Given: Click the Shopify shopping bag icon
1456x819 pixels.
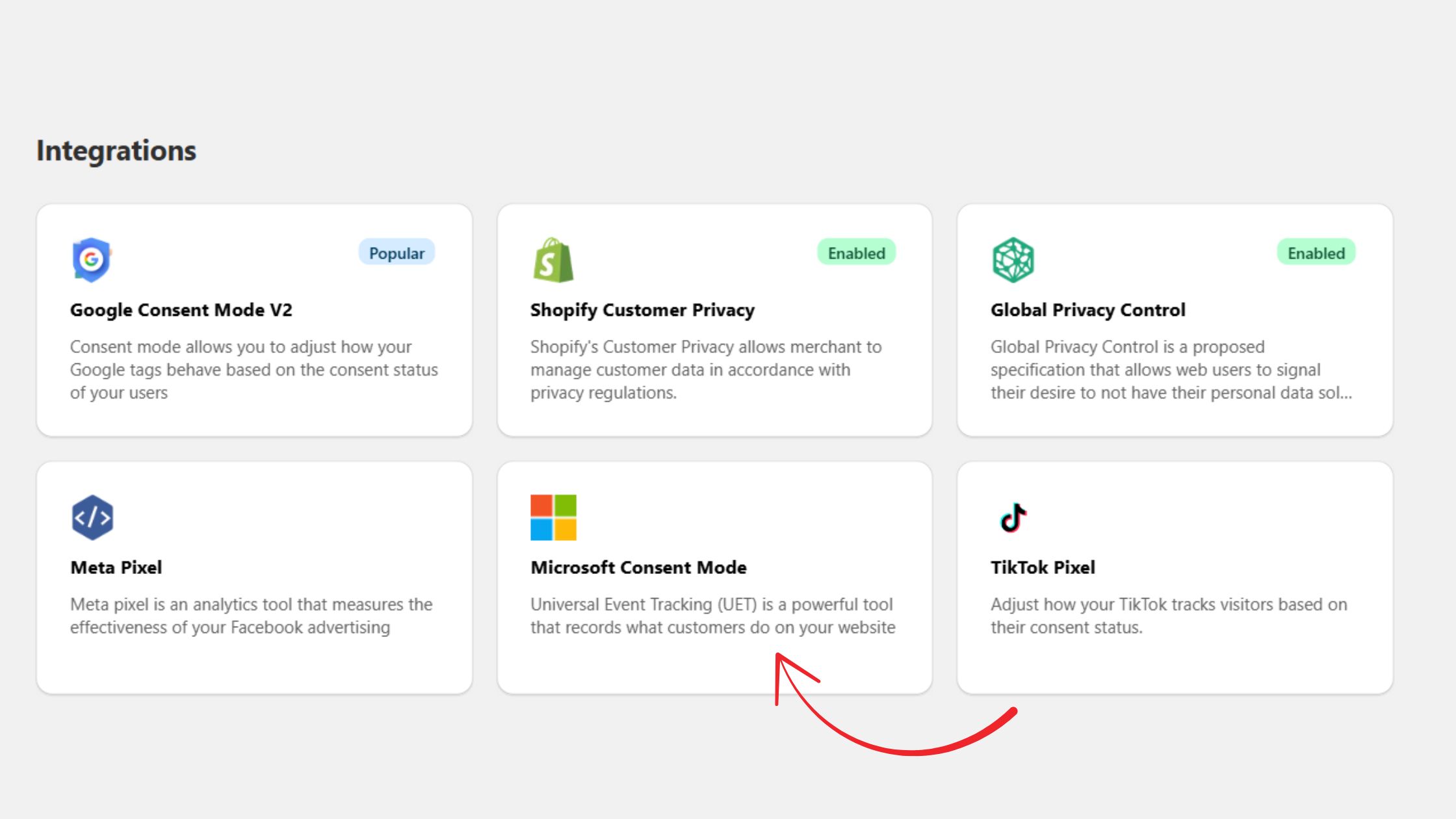Looking at the screenshot, I should pos(553,260).
